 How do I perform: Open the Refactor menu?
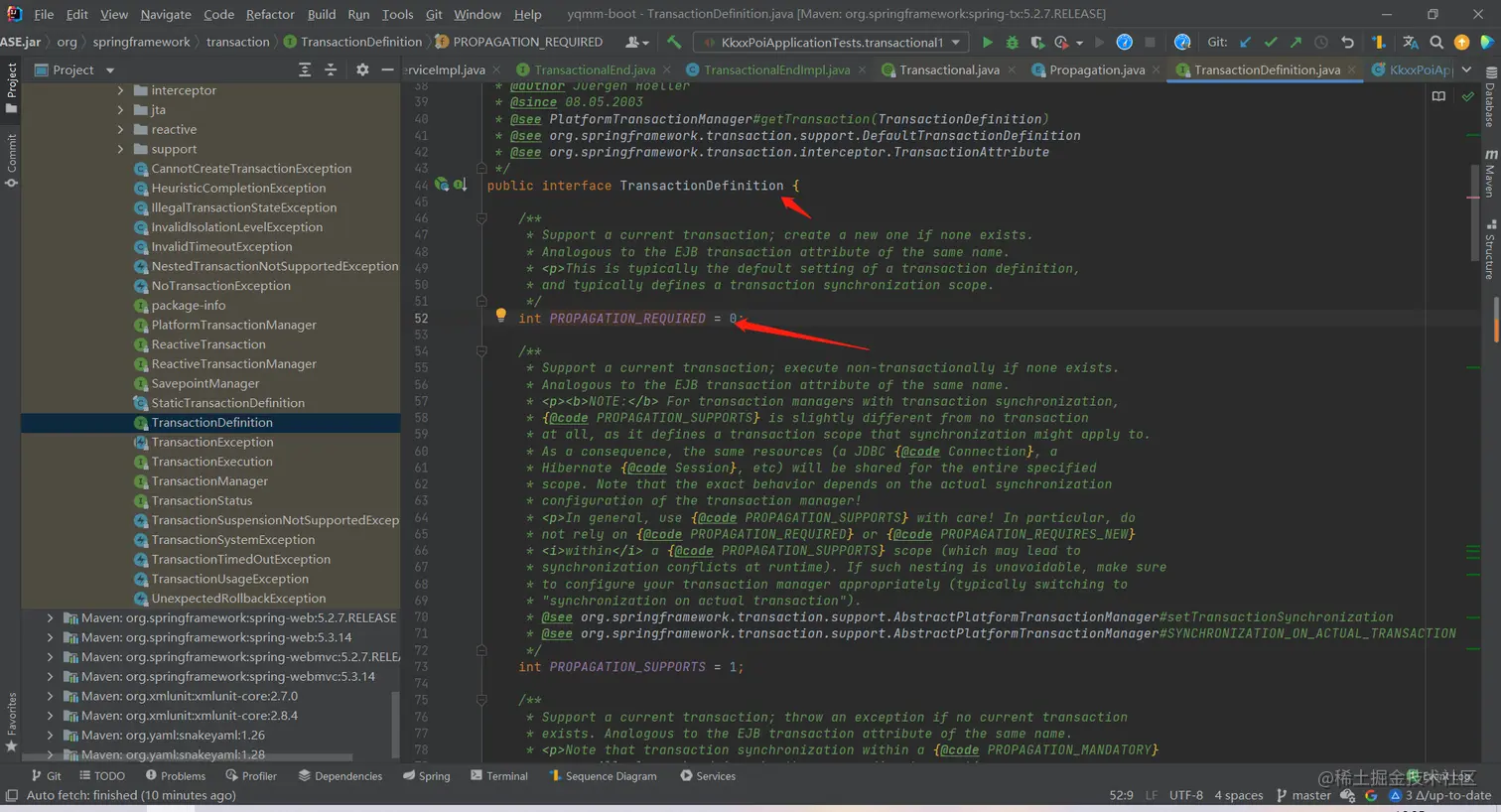[270, 14]
